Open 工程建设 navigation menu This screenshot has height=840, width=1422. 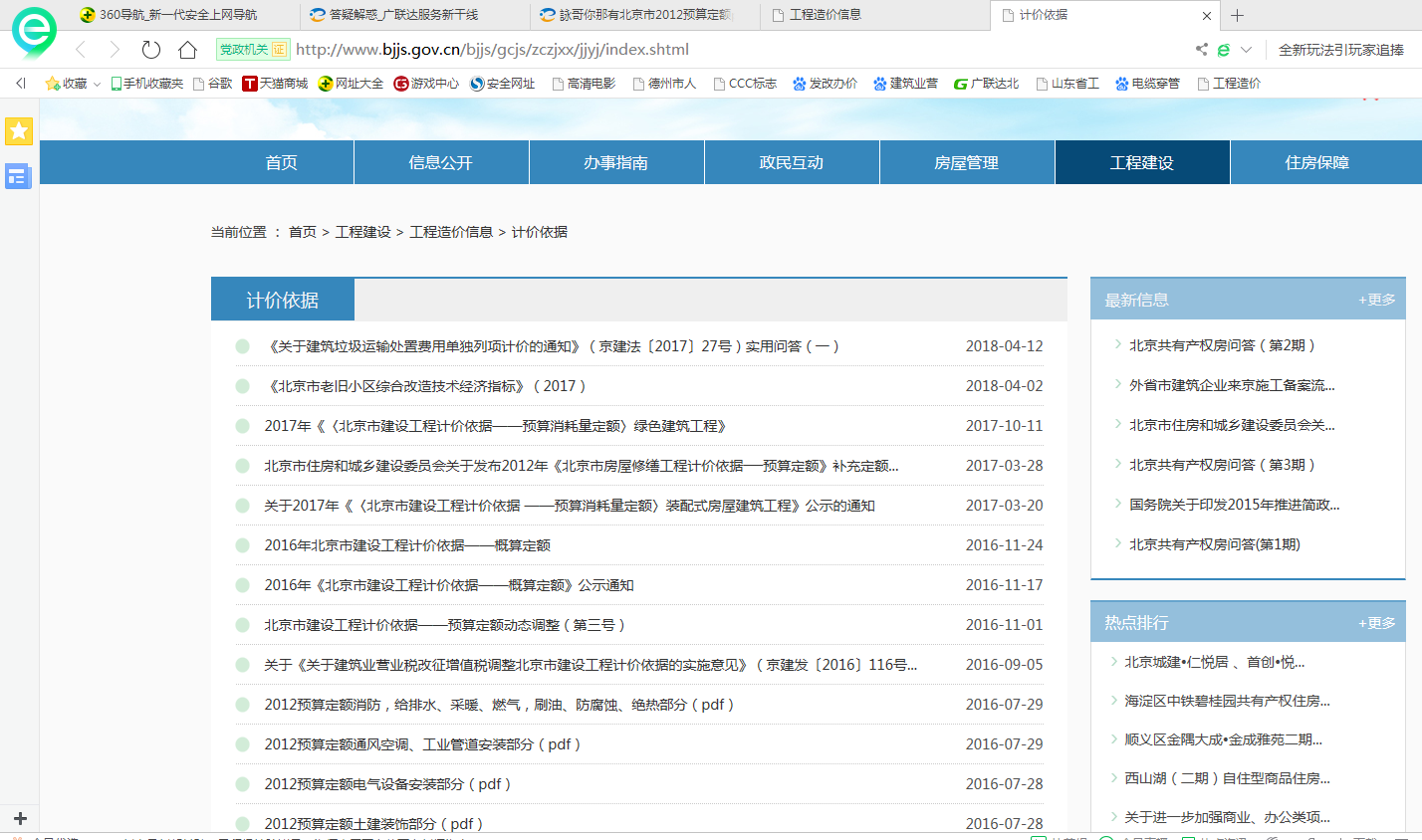coord(1142,162)
